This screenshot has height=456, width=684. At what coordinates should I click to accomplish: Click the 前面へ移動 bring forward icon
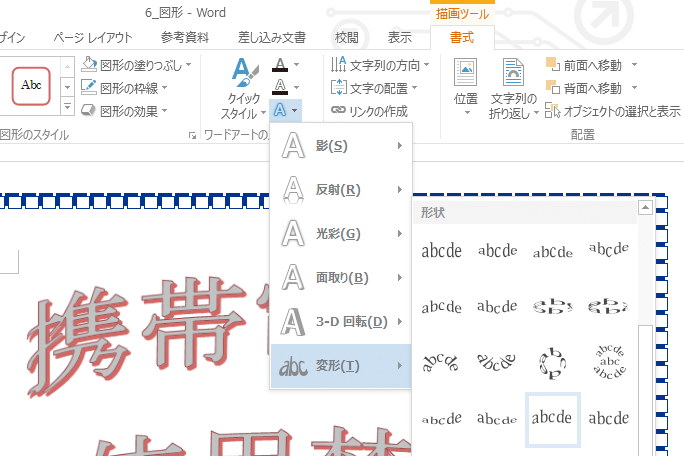pyautogui.click(x=553, y=65)
